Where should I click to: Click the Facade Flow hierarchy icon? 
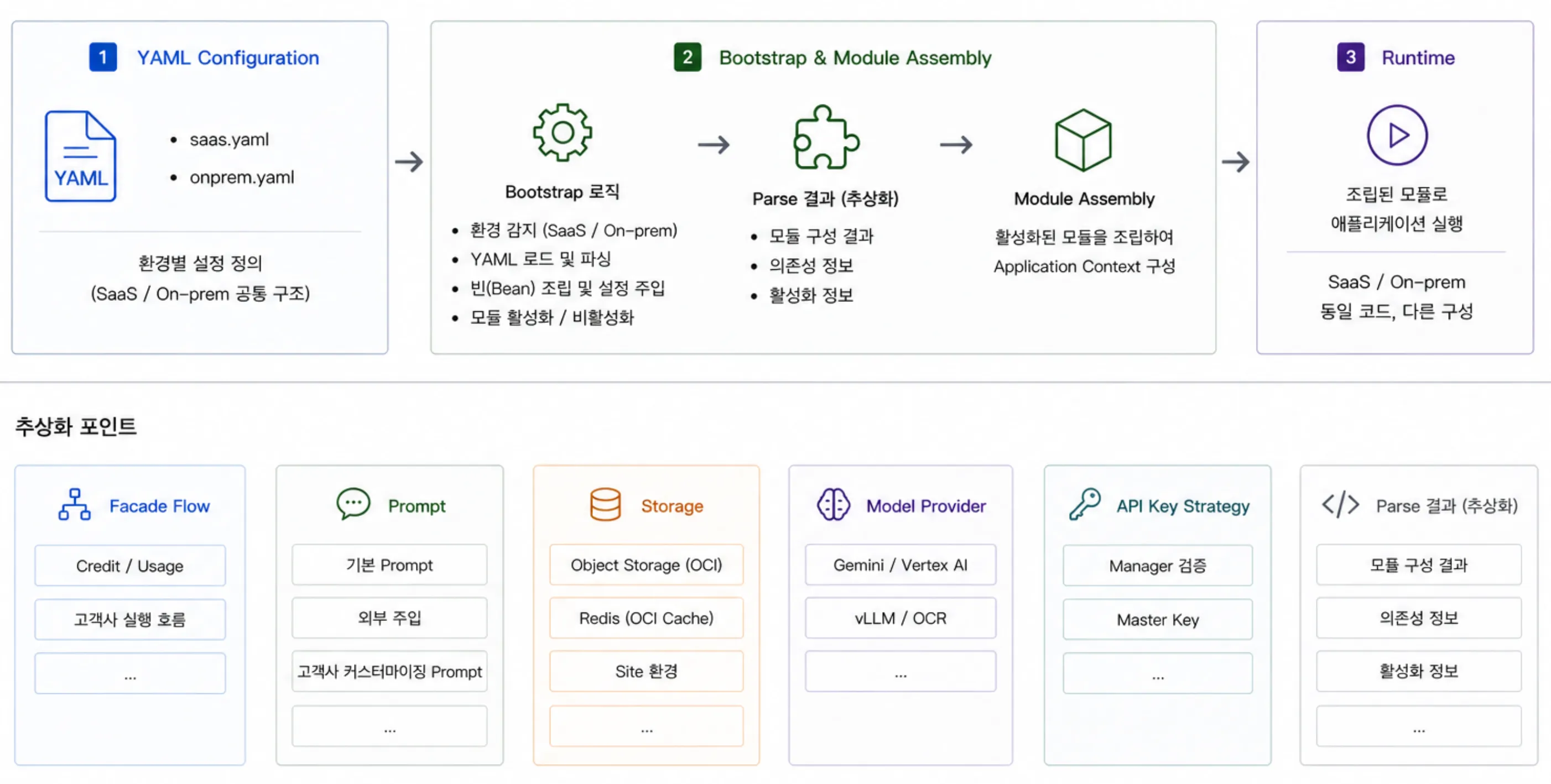point(75,504)
